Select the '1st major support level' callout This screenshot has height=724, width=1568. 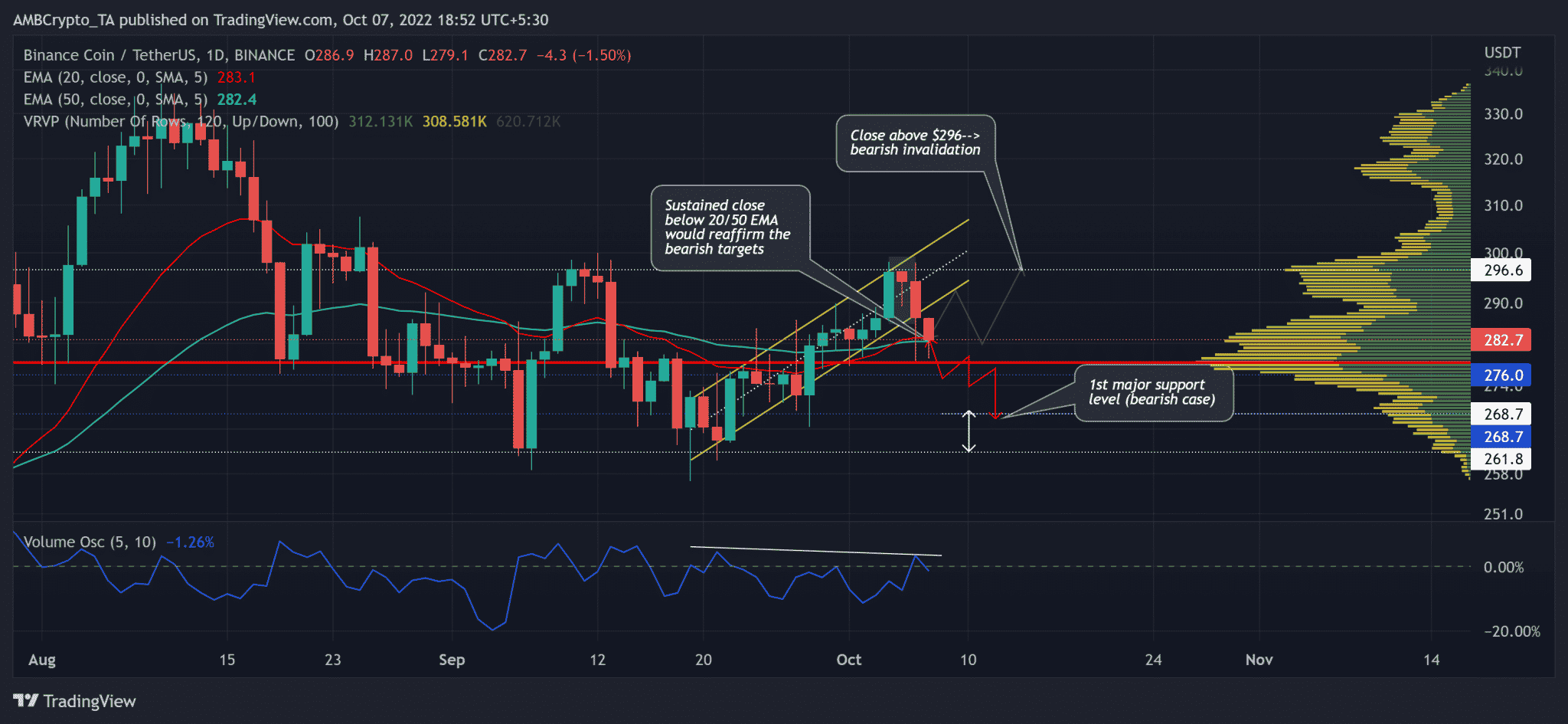1155,393
